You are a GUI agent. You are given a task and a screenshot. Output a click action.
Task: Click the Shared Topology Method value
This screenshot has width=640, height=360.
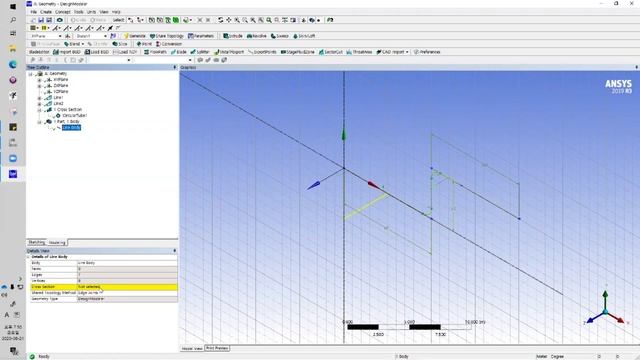click(127, 293)
